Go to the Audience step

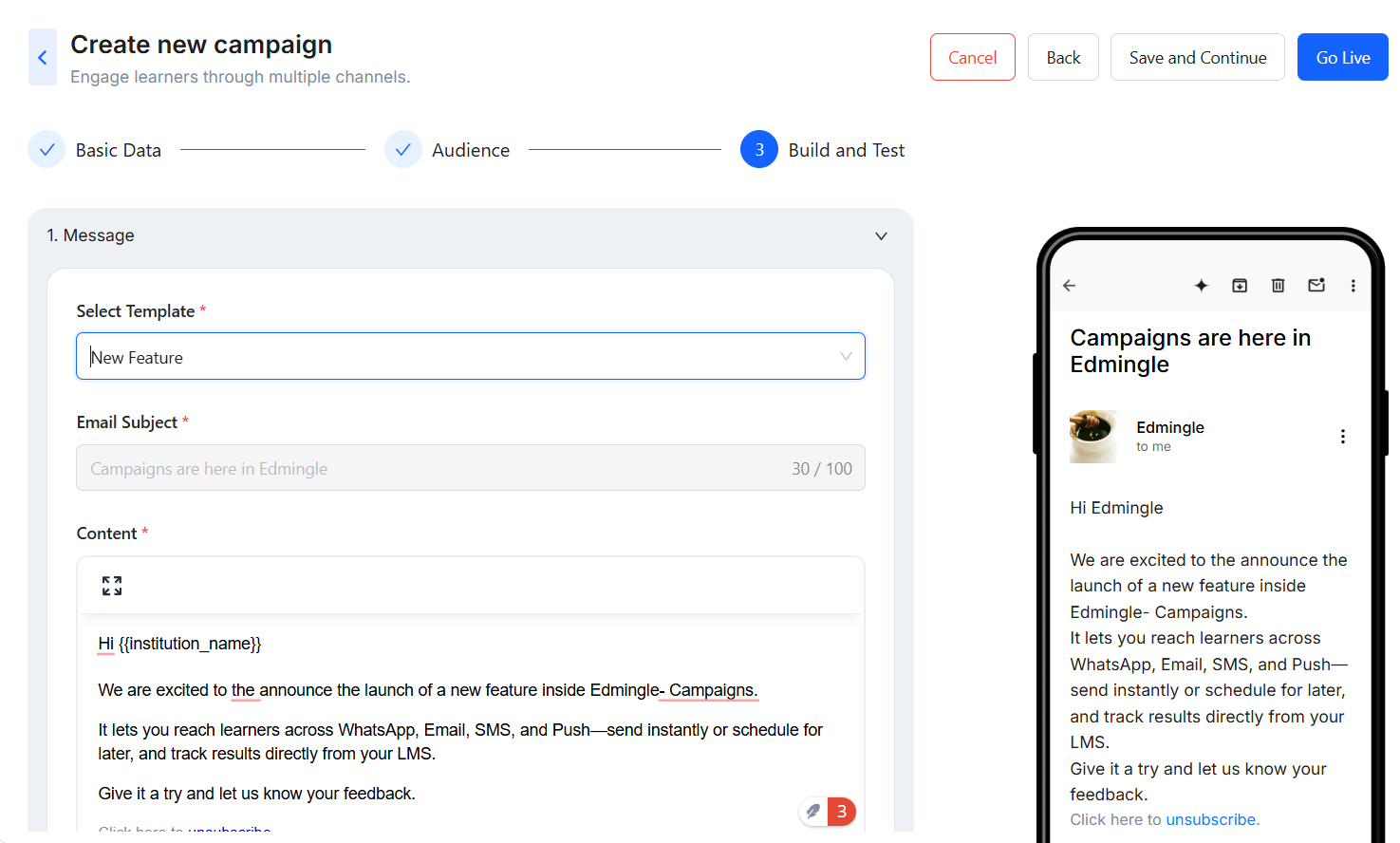pyautogui.click(x=471, y=150)
